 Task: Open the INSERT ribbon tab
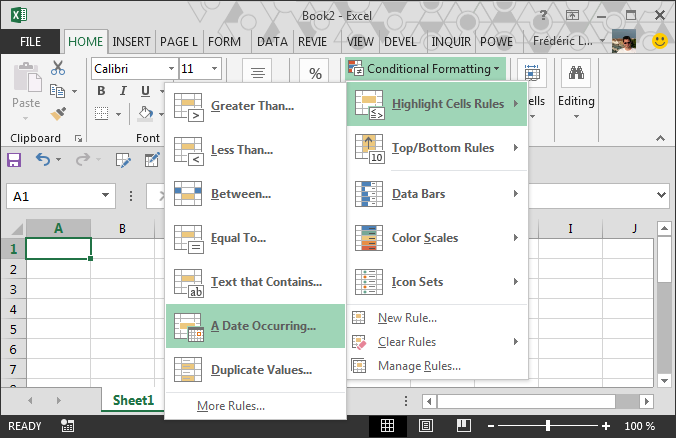click(131, 42)
